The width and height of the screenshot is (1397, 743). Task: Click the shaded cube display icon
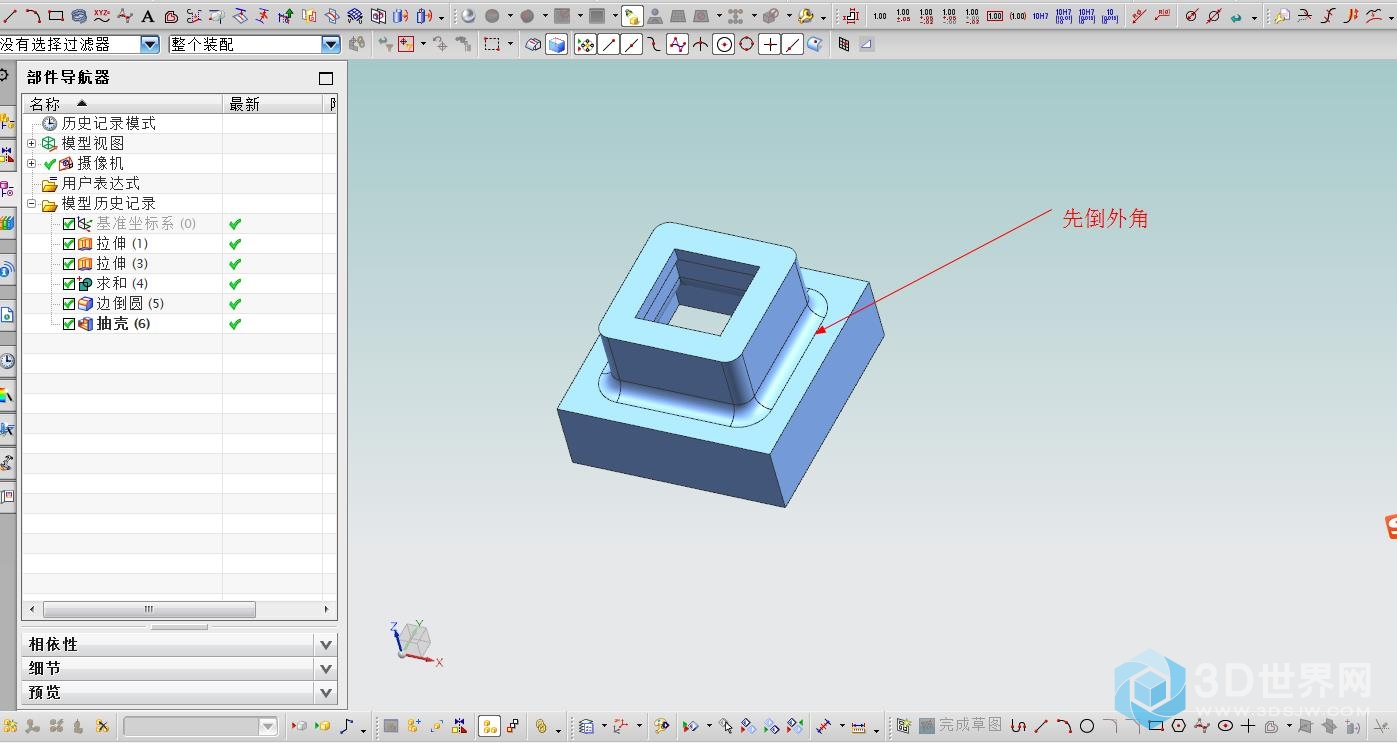click(x=557, y=44)
